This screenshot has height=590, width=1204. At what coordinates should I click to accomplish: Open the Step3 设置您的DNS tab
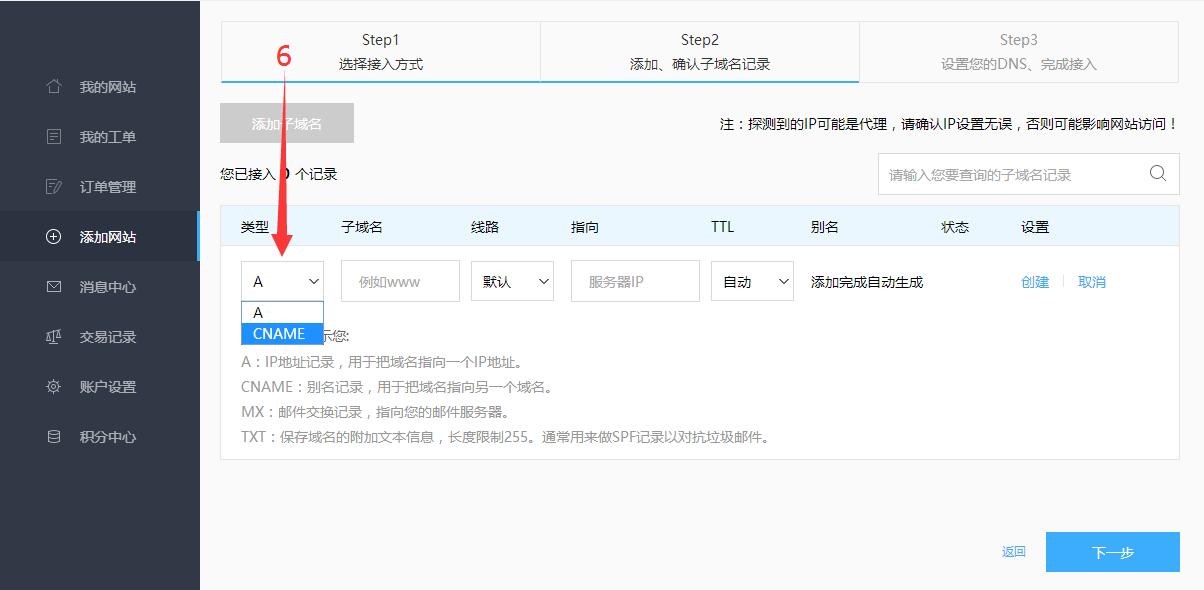pyautogui.click(x=1020, y=52)
